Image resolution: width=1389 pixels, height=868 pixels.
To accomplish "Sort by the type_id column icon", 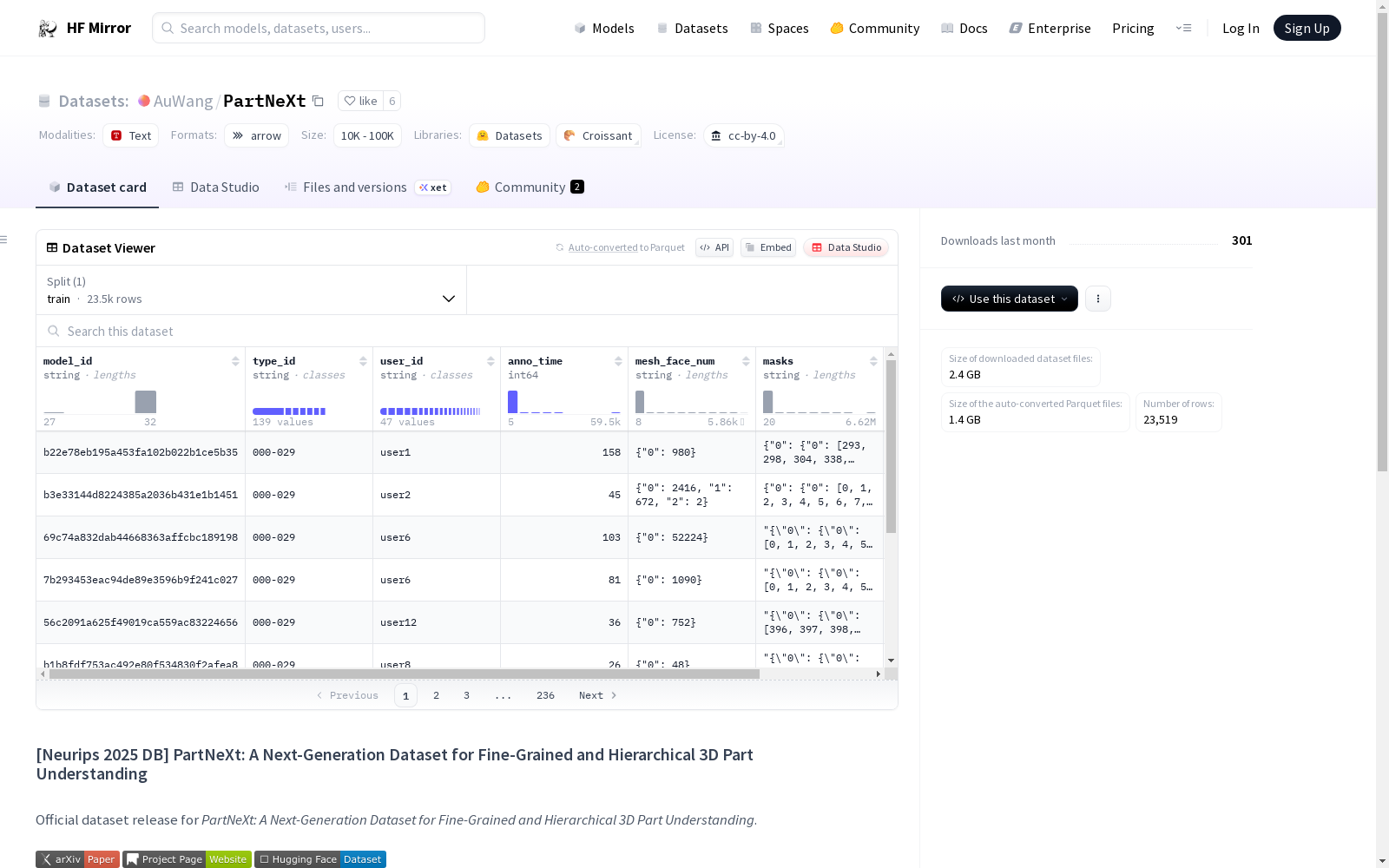I will tap(363, 361).
